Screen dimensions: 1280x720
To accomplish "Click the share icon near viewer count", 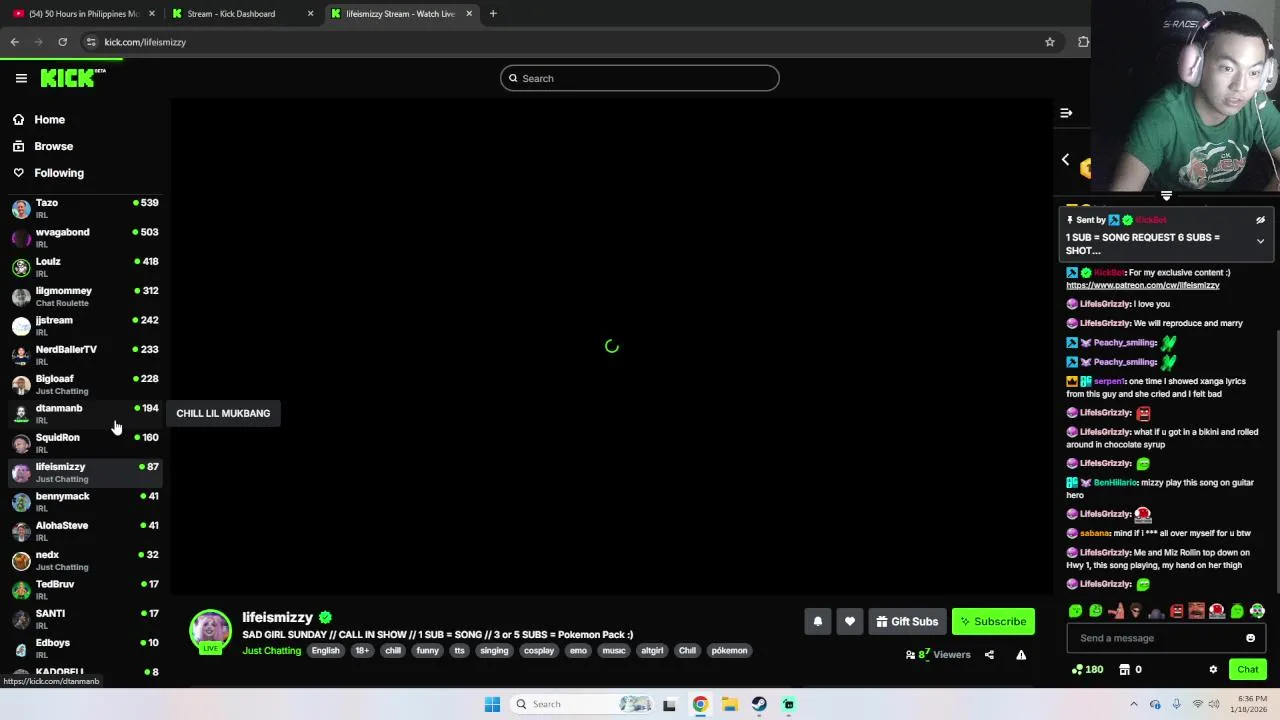I will [x=989, y=655].
